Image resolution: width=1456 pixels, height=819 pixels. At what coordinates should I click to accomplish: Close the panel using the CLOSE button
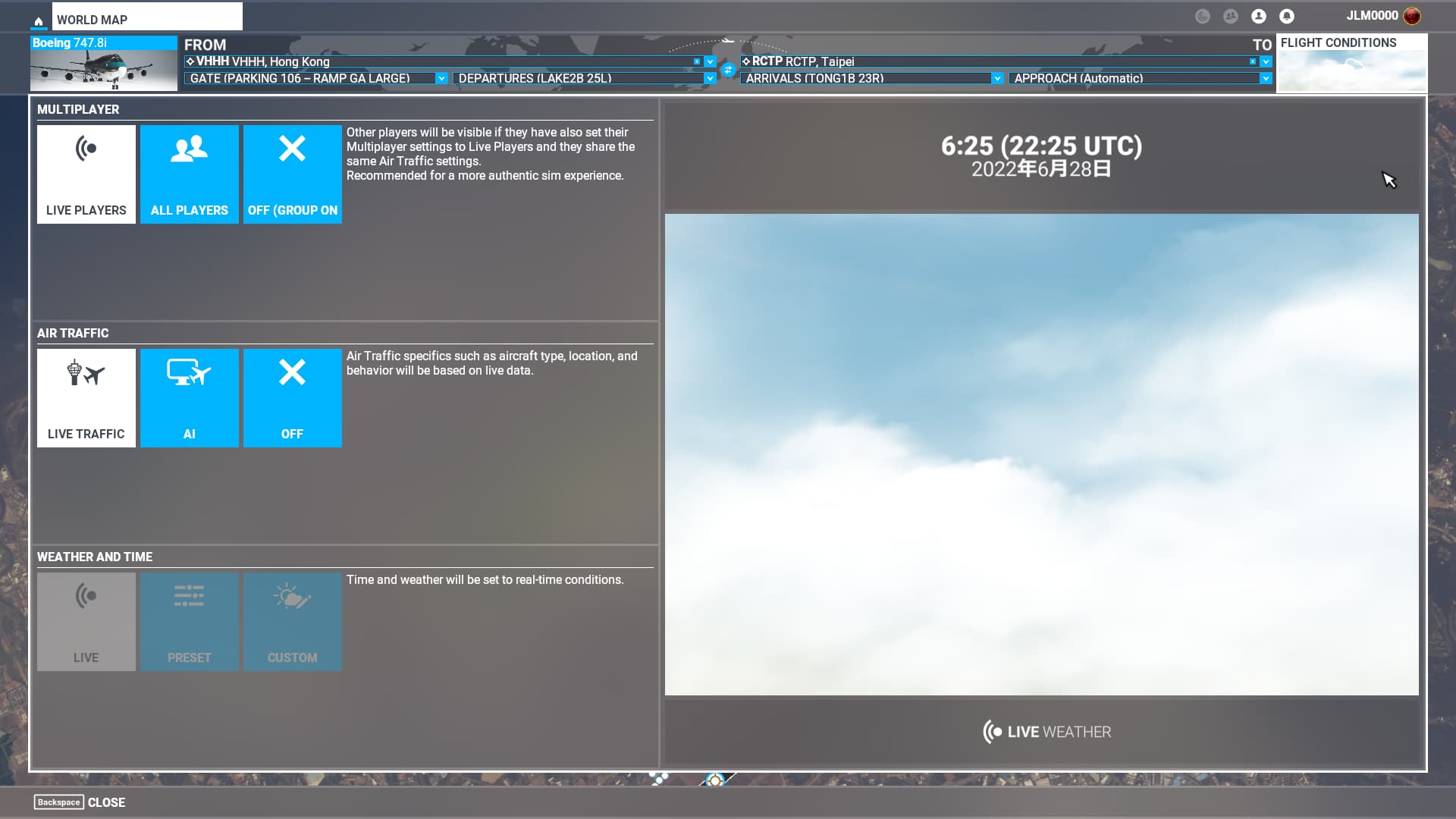80,802
